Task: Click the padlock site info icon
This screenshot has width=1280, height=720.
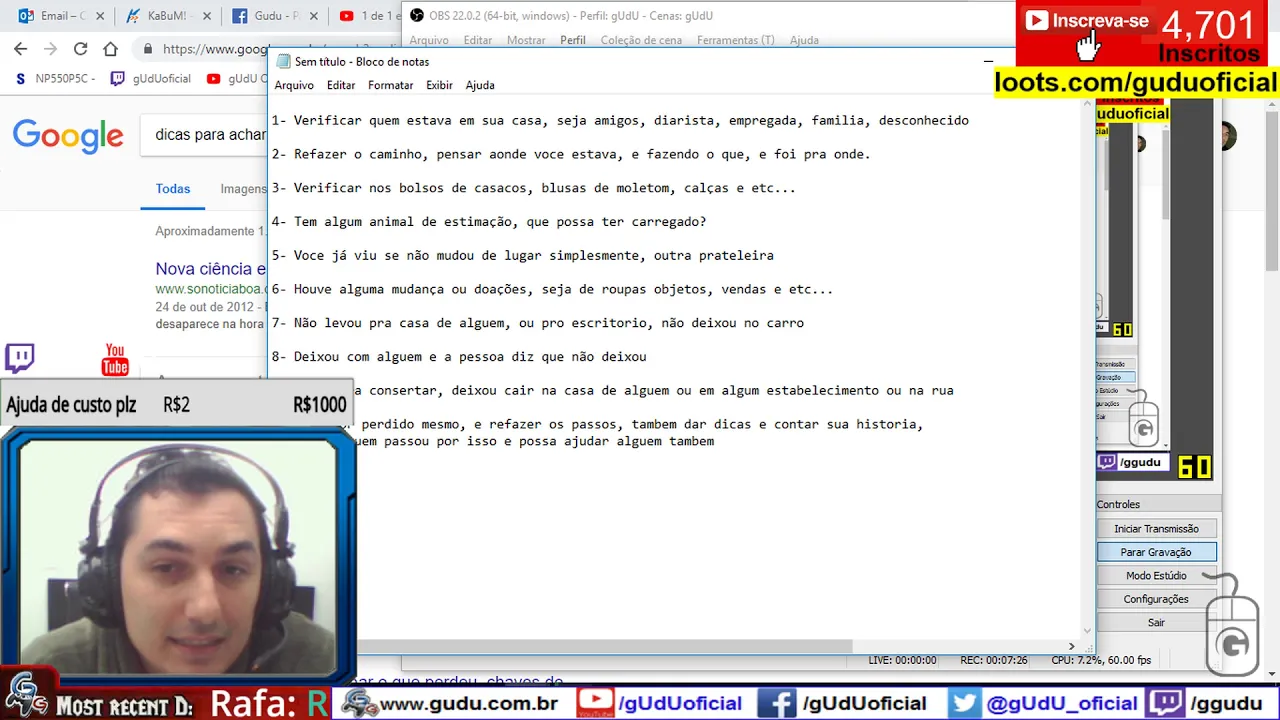Action: [148, 49]
